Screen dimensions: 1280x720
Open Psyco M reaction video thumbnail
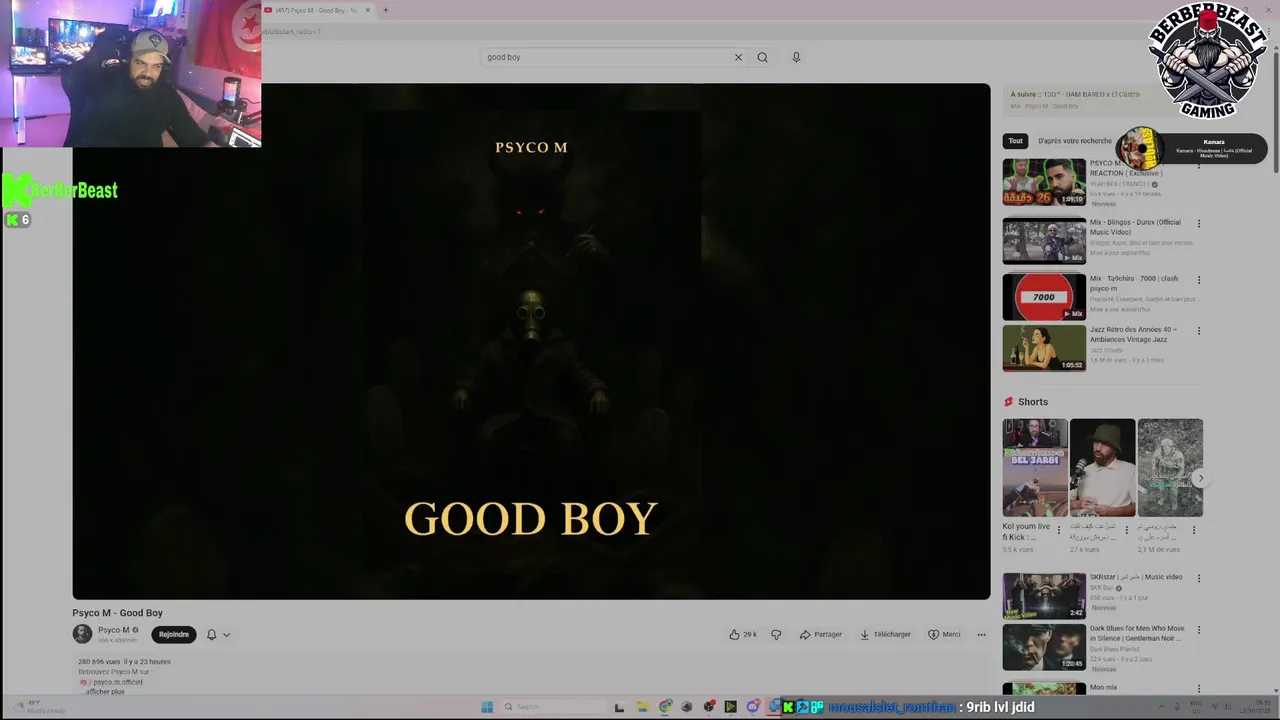[1044, 182]
